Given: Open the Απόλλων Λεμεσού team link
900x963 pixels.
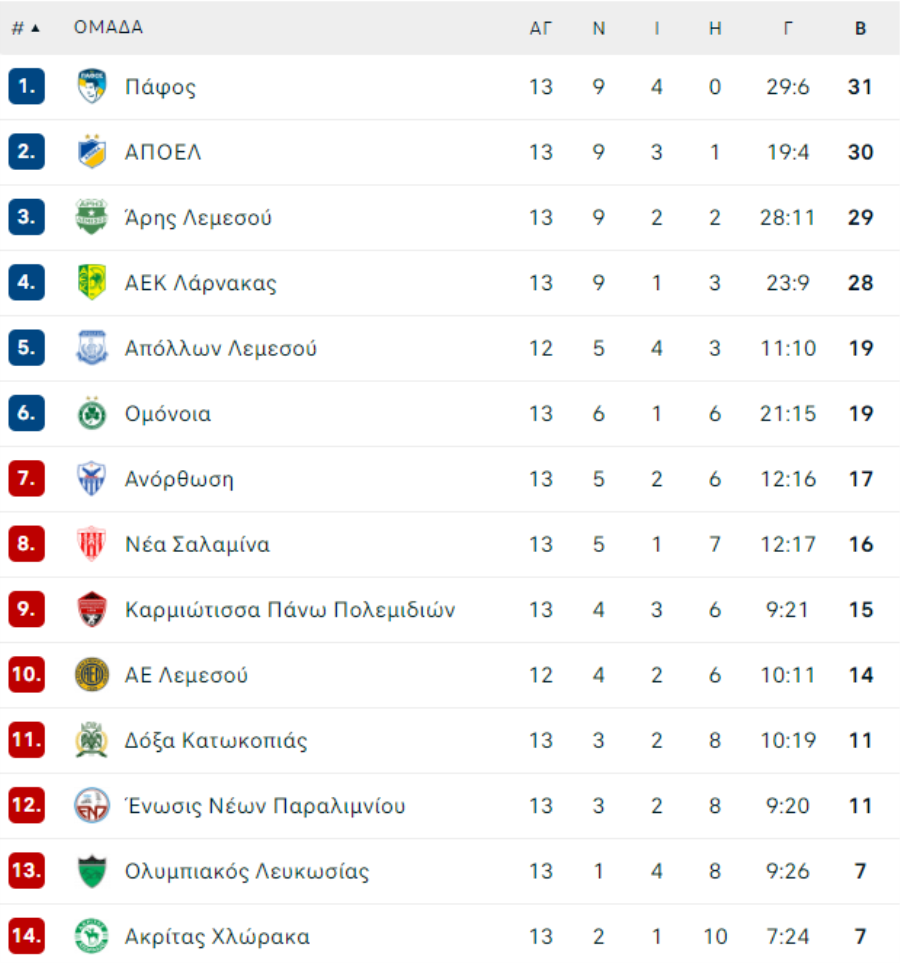Looking at the screenshot, I should click(x=220, y=349).
